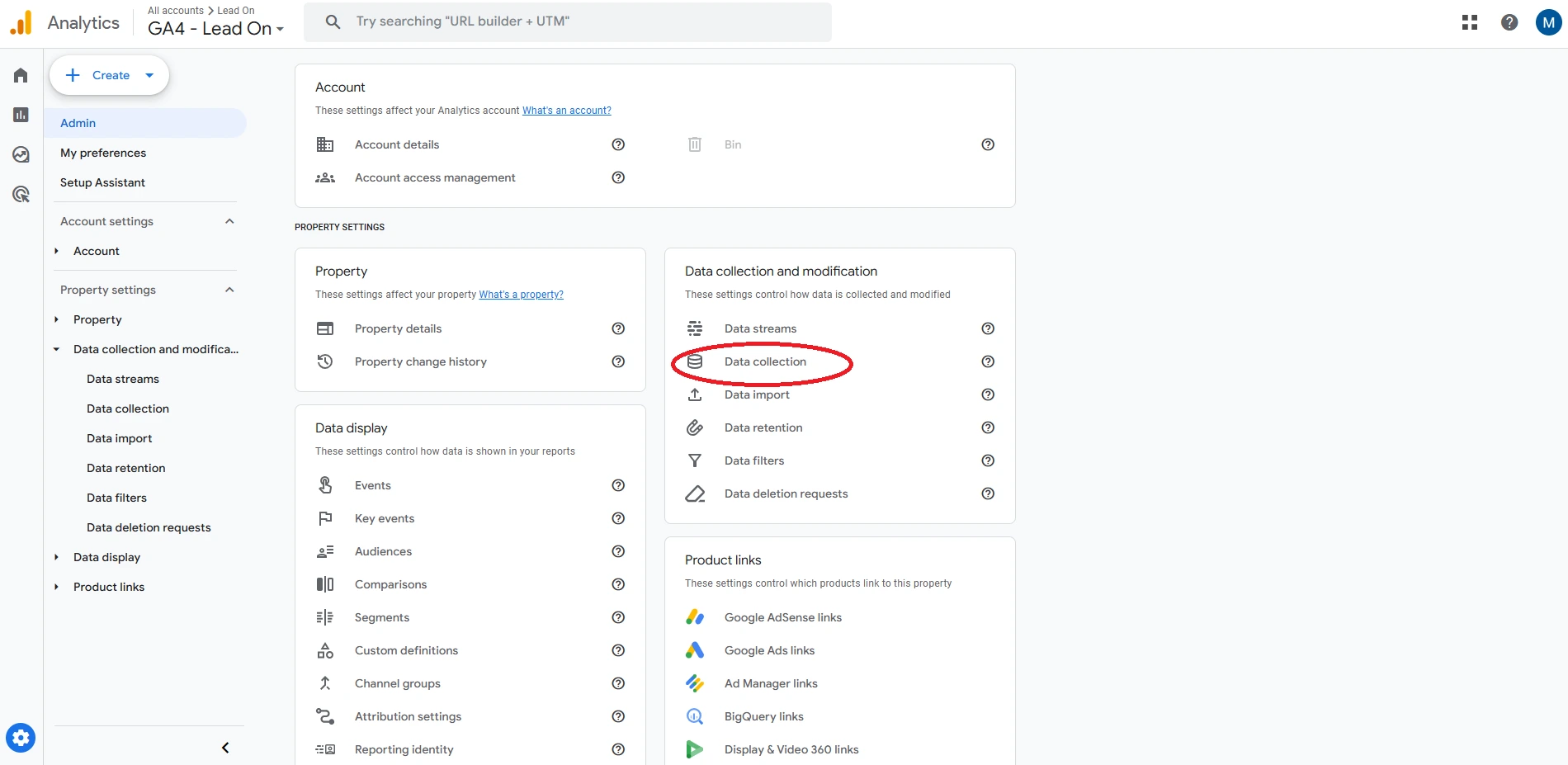The image size is (1568, 765).
Task: Click help icon next to Segments
Action: click(x=618, y=617)
